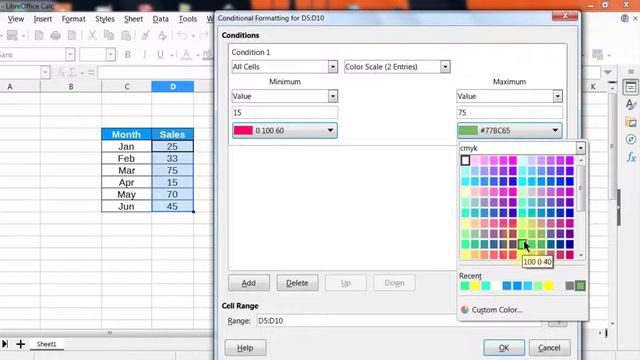Click cell containing Mar

(127, 170)
